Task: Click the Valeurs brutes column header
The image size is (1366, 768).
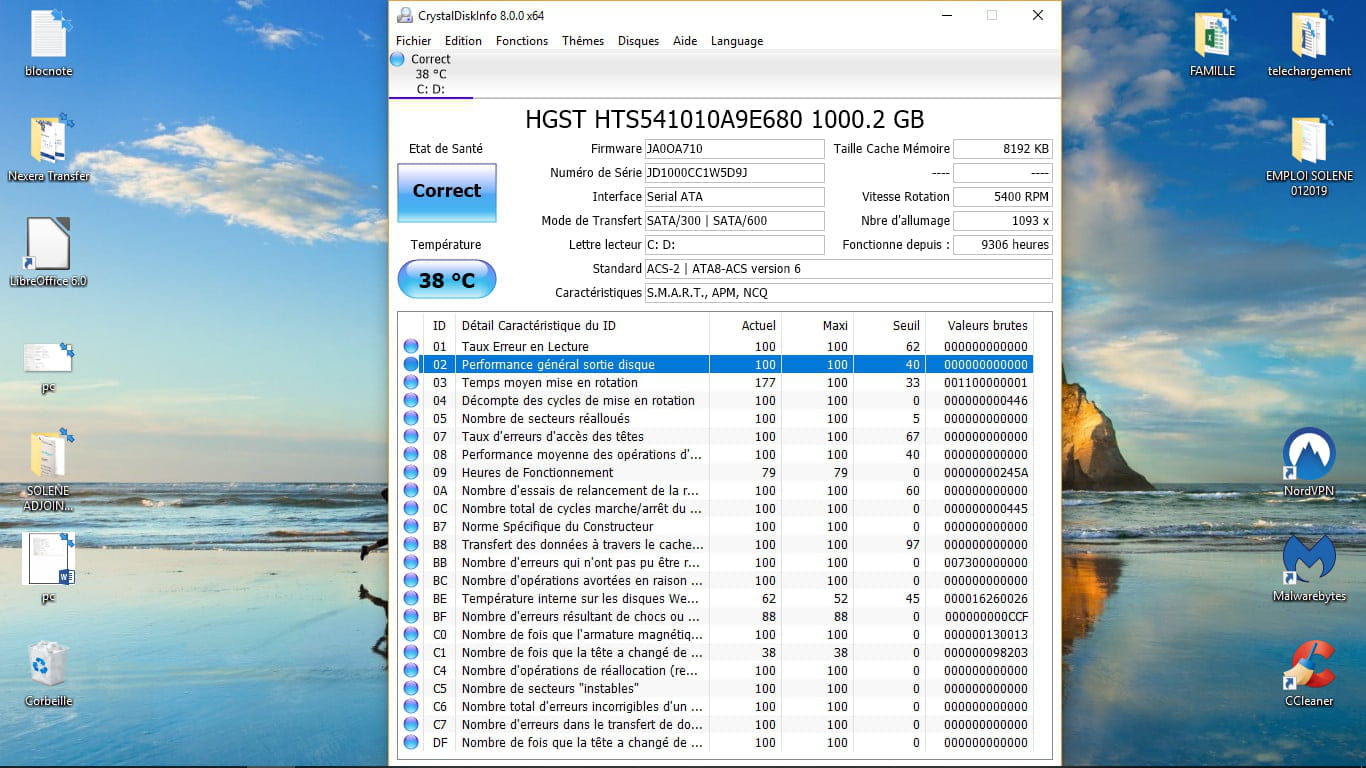Action: tap(987, 326)
